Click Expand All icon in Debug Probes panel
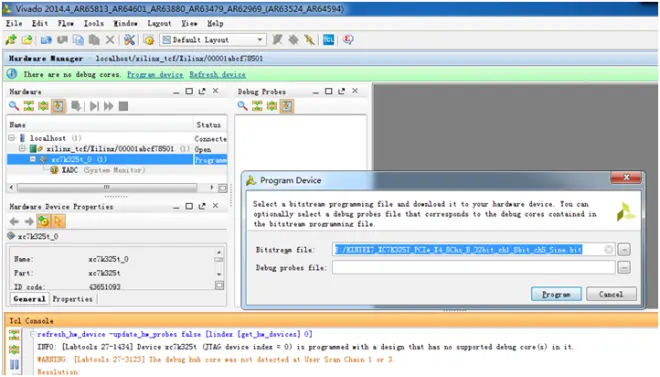This screenshot has height=377, width=660. (x=272, y=106)
